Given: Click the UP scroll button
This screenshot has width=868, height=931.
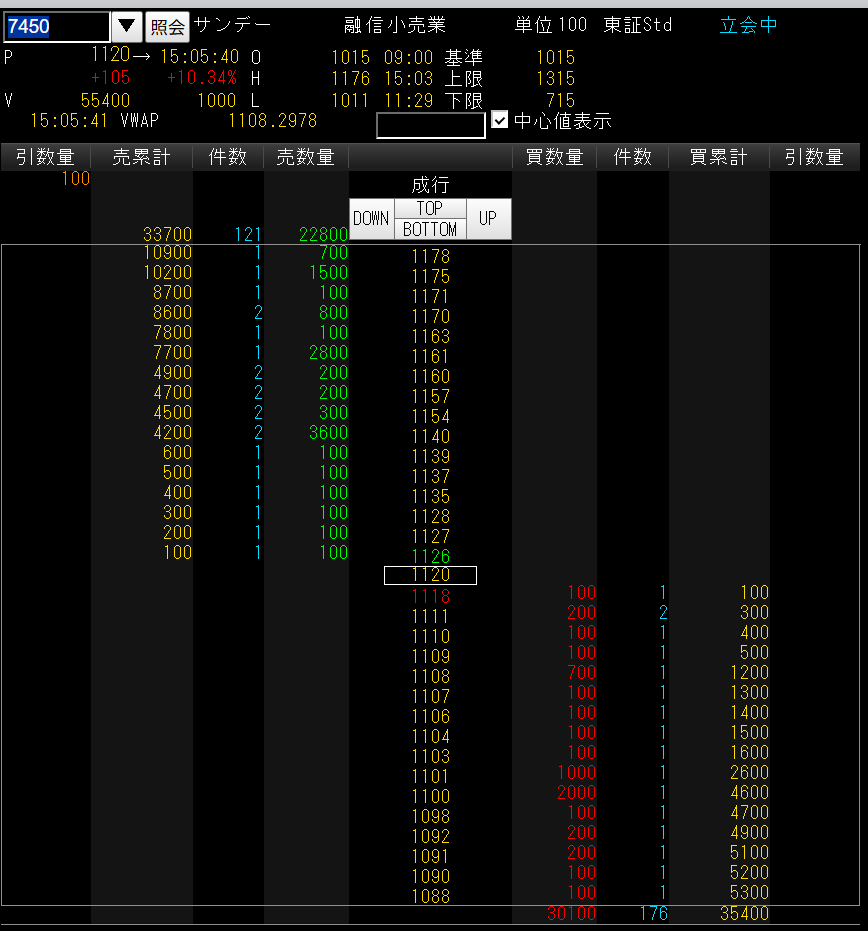Looking at the screenshot, I should tap(489, 219).
